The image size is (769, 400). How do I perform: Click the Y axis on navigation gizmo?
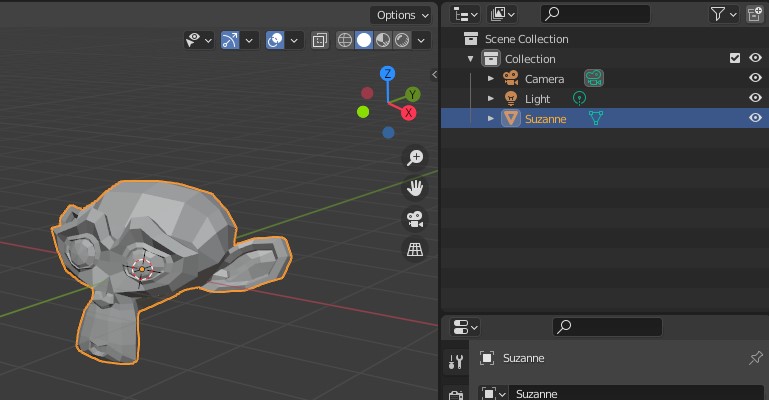tap(412, 94)
